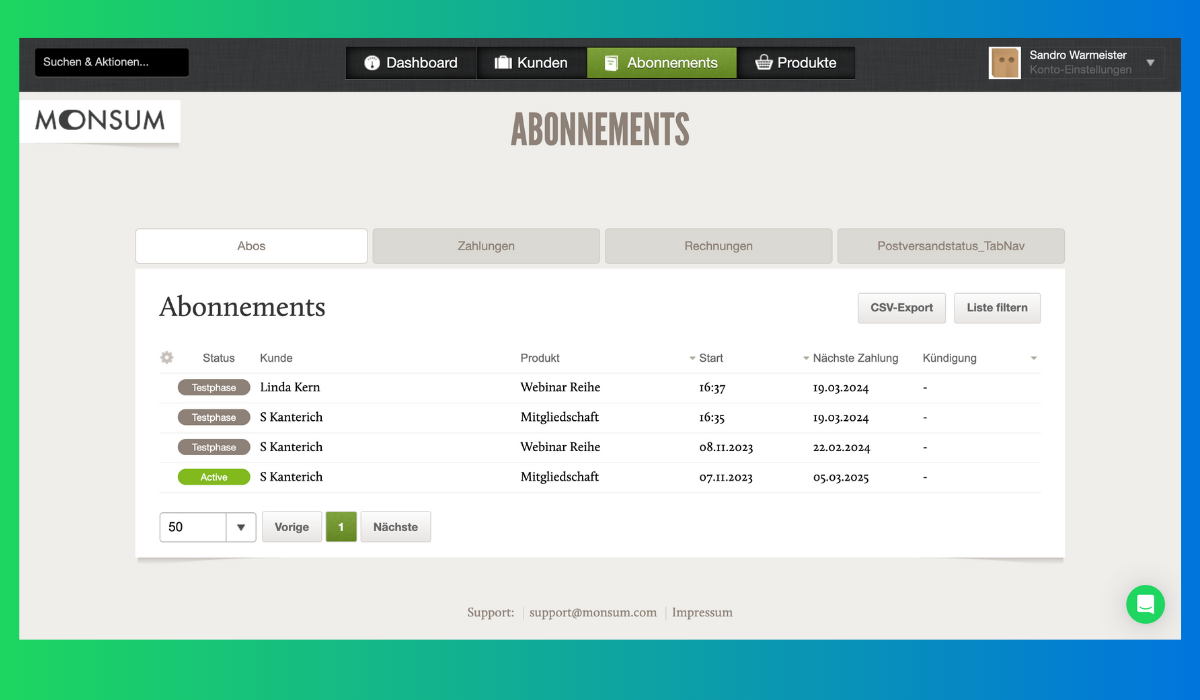This screenshot has height=700, width=1200.
Task: Open the Linda Kern subscription row
Action: click(x=600, y=387)
